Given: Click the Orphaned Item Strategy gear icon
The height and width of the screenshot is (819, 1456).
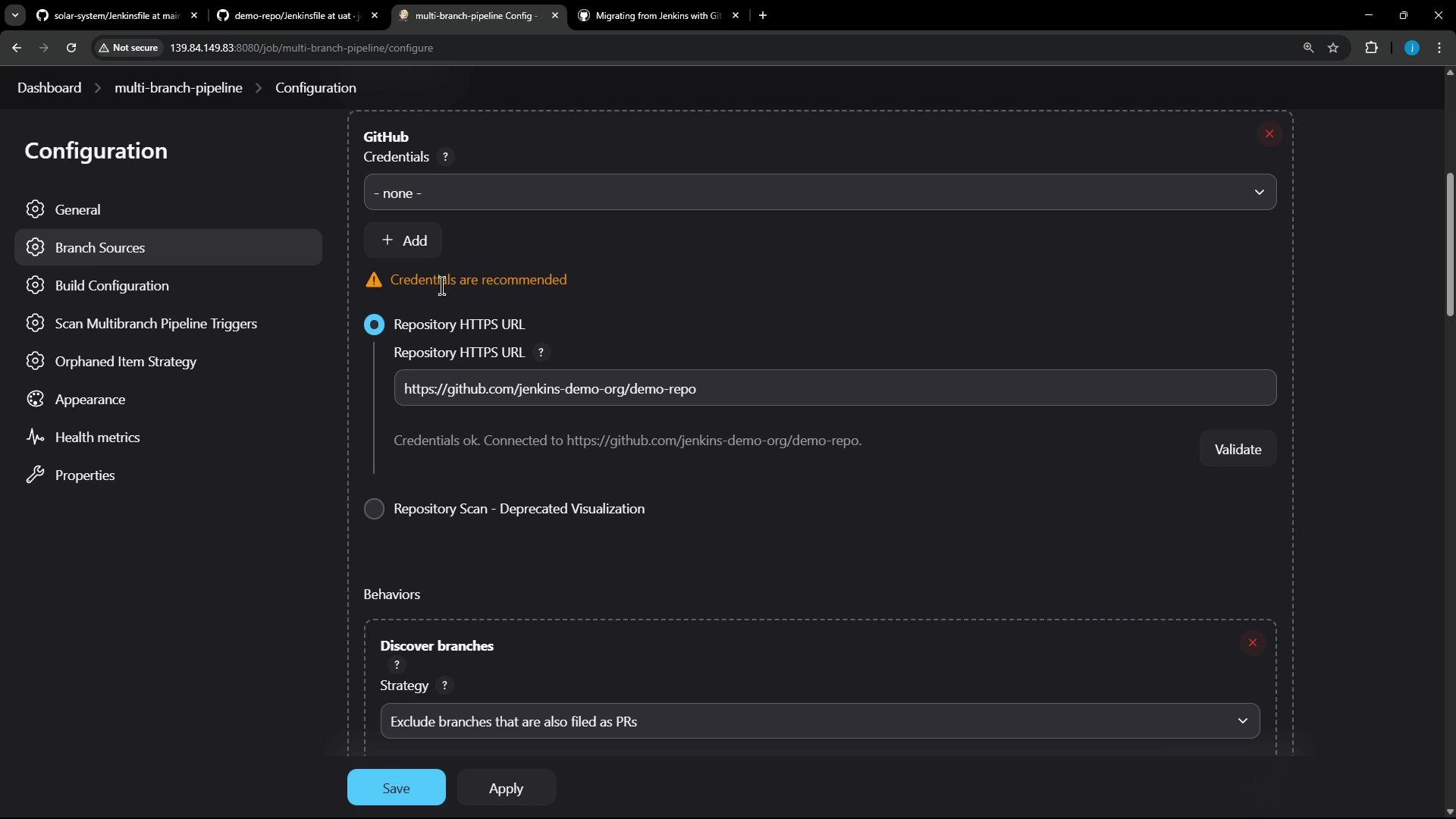Looking at the screenshot, I should coord(35,361).
